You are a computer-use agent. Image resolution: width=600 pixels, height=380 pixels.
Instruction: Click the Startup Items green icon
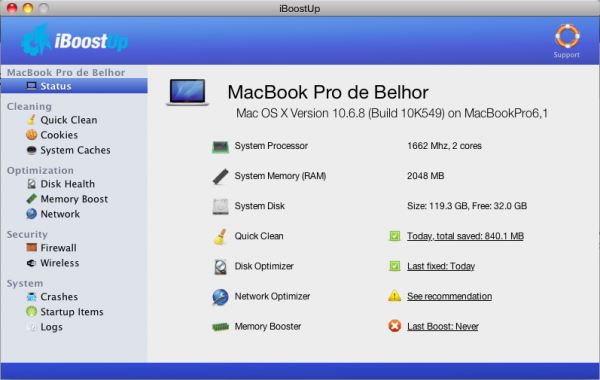click(31, 312)
